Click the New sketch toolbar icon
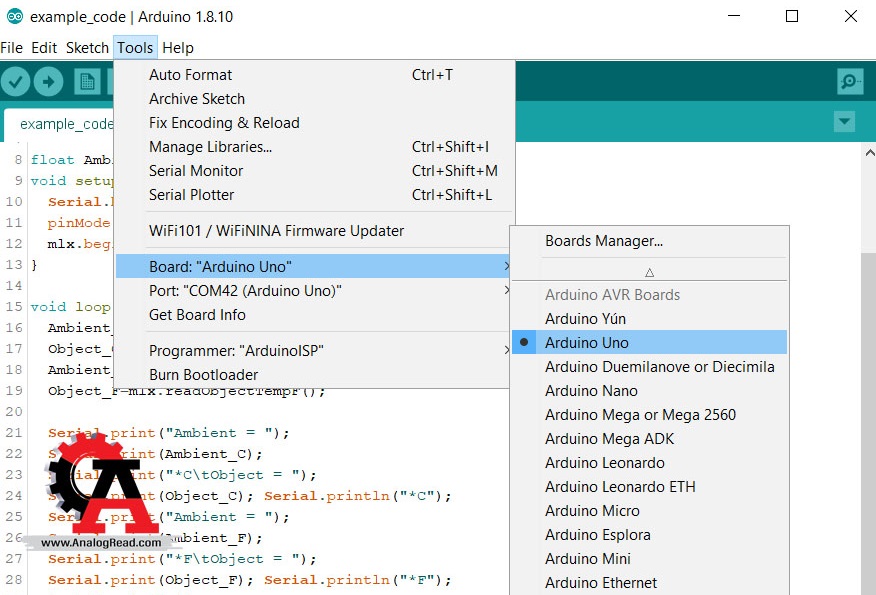 pos(87,82)
